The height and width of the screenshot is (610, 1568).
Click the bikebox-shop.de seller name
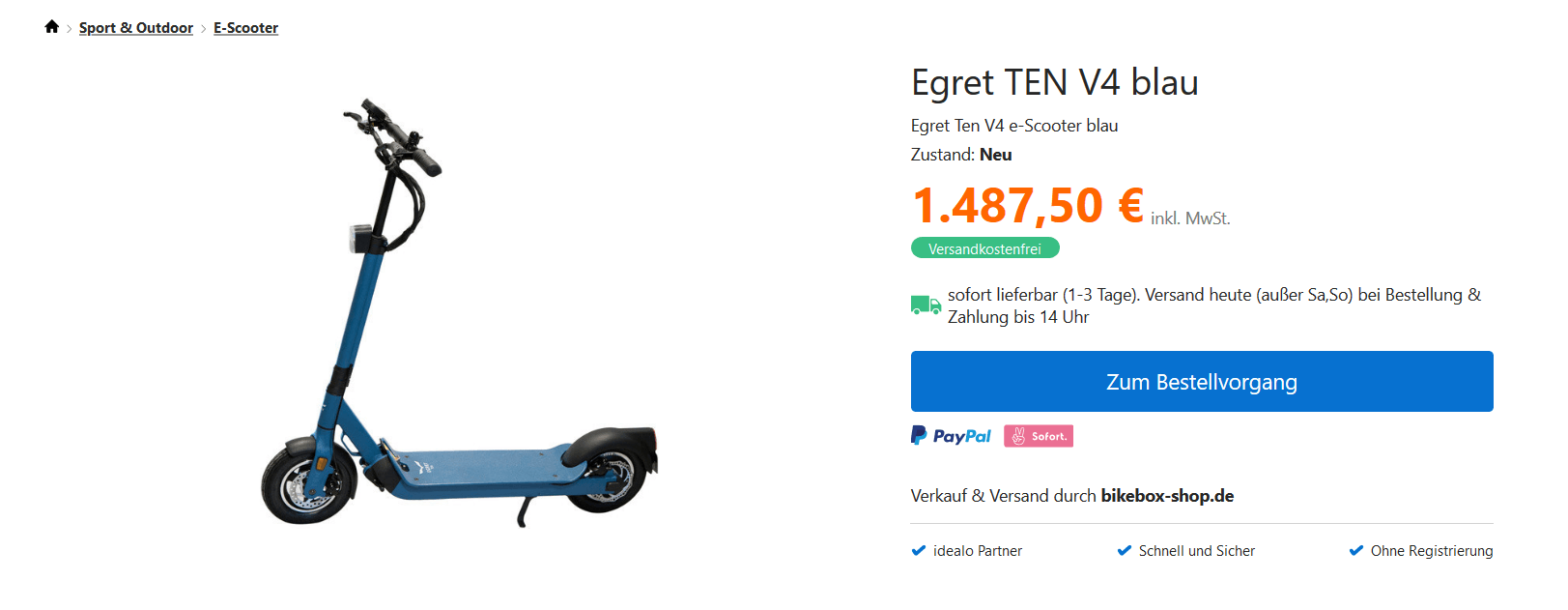1167,496
